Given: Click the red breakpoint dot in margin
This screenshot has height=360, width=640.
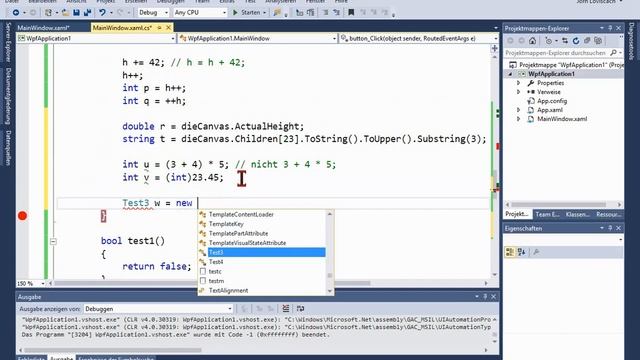Looking at the screenshot, I should click(22, 216).
